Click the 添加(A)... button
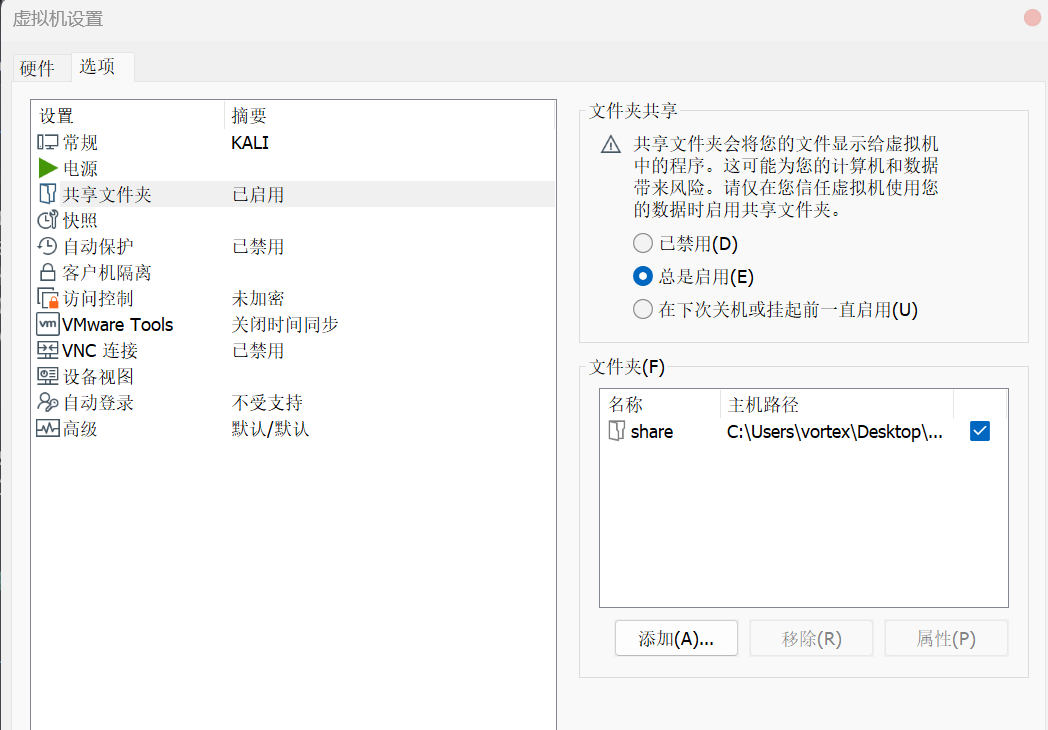This screenshot has height=730, width=1048. (x=676, y=638)
